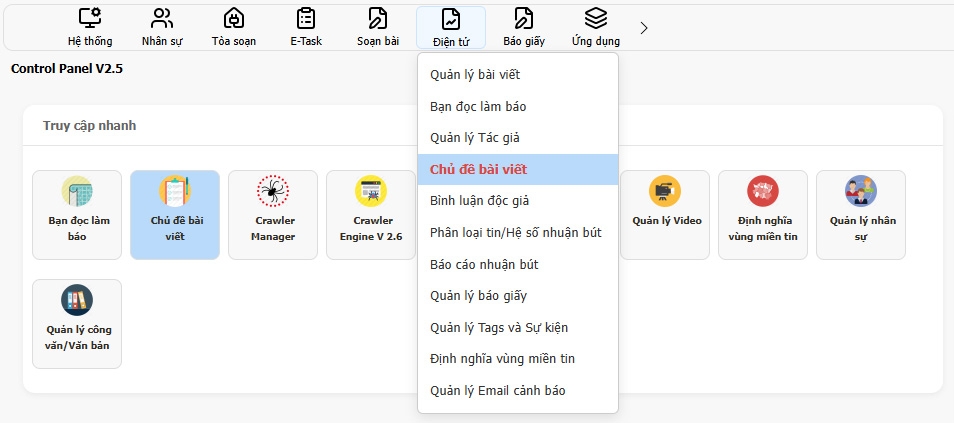This screenshot has height=423, width=954.
Task: Open the Nhân sự toolbar icon
Action: click(162, 27)
